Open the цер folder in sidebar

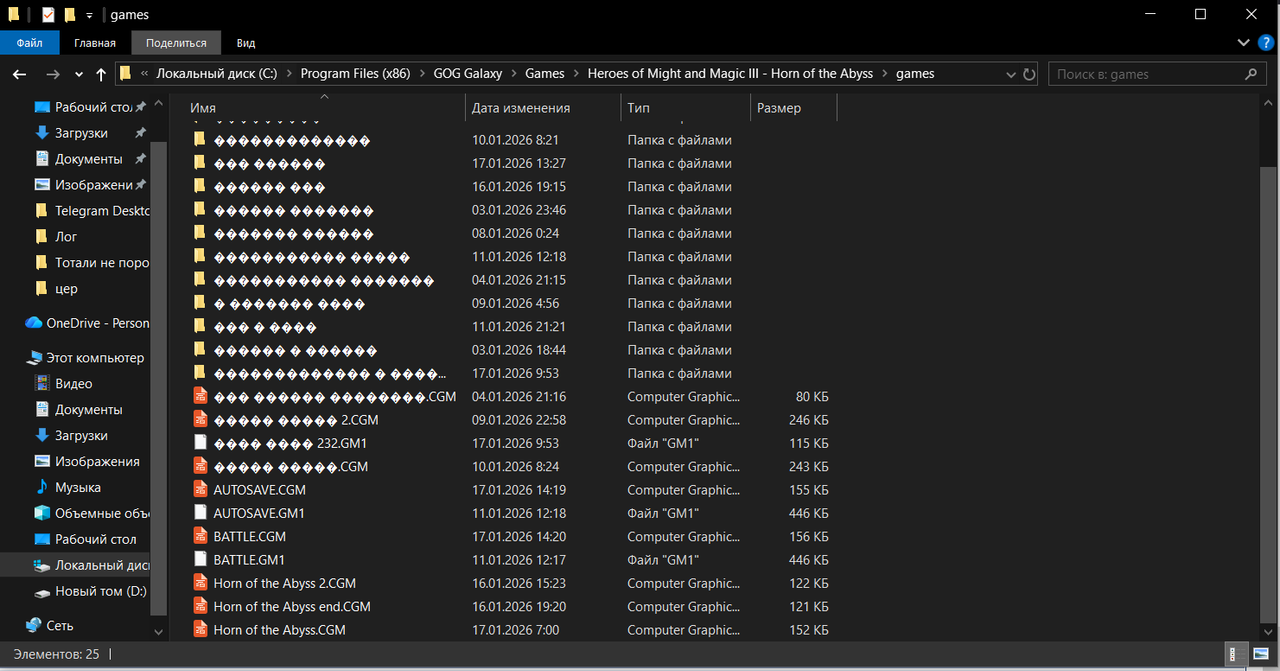click(x=66, y=289)
